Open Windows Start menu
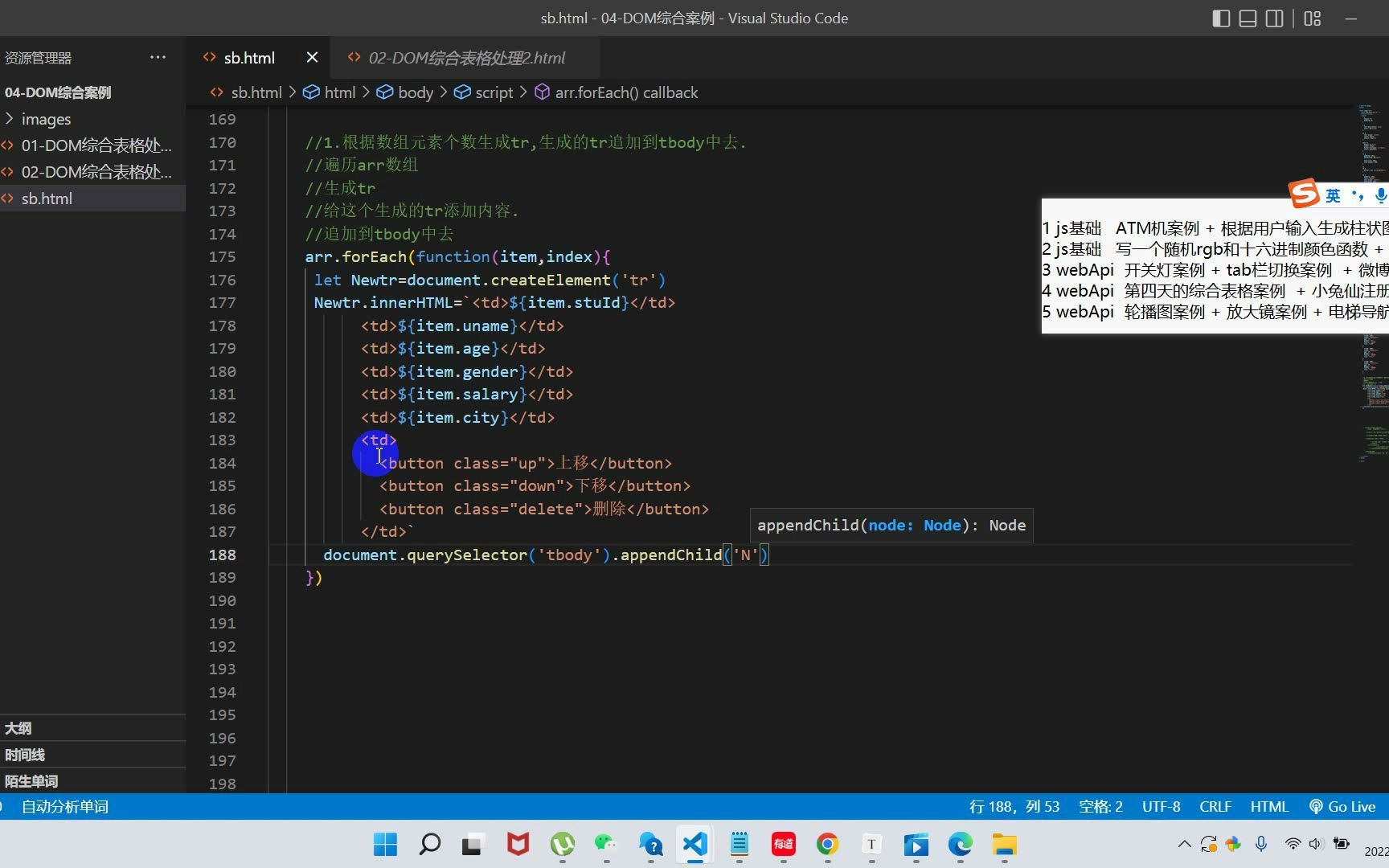Screen dimensions: 1389x868 386,845
